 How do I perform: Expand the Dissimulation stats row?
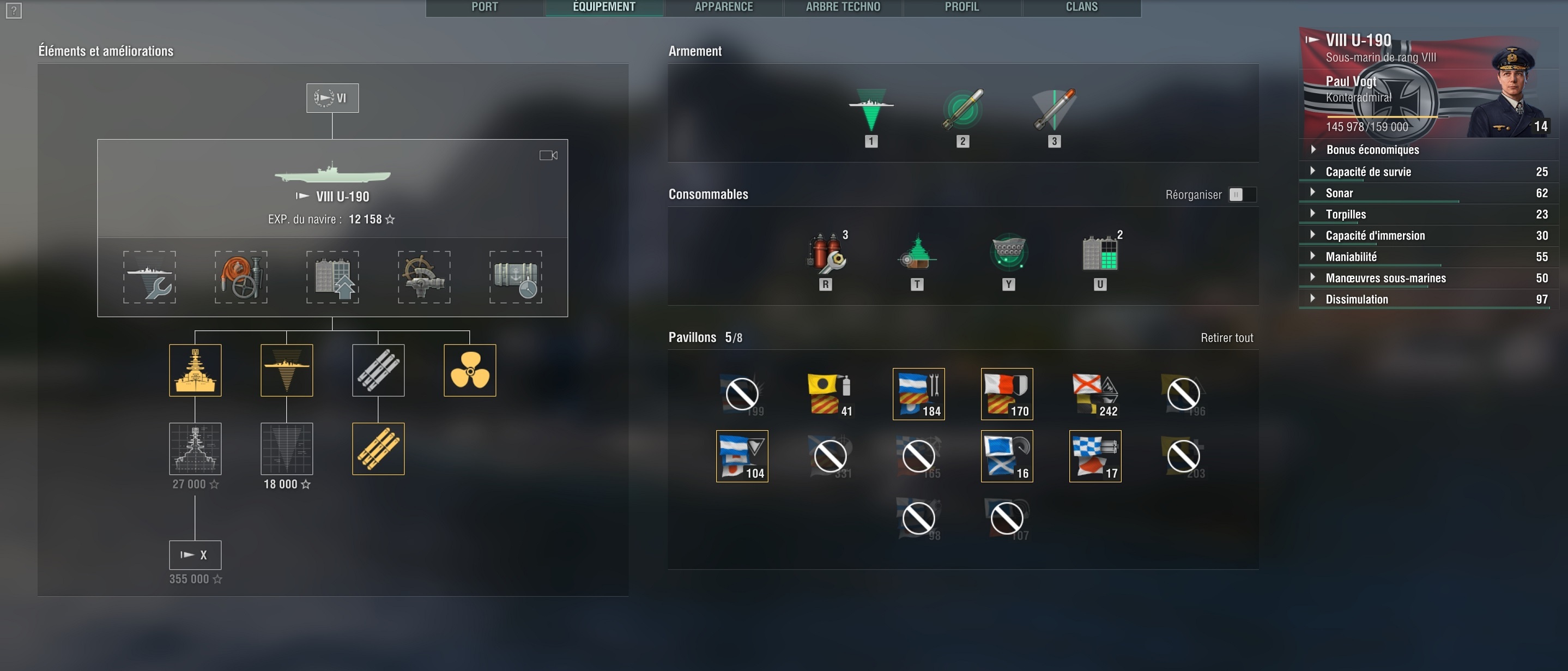tap(1356, 299)
